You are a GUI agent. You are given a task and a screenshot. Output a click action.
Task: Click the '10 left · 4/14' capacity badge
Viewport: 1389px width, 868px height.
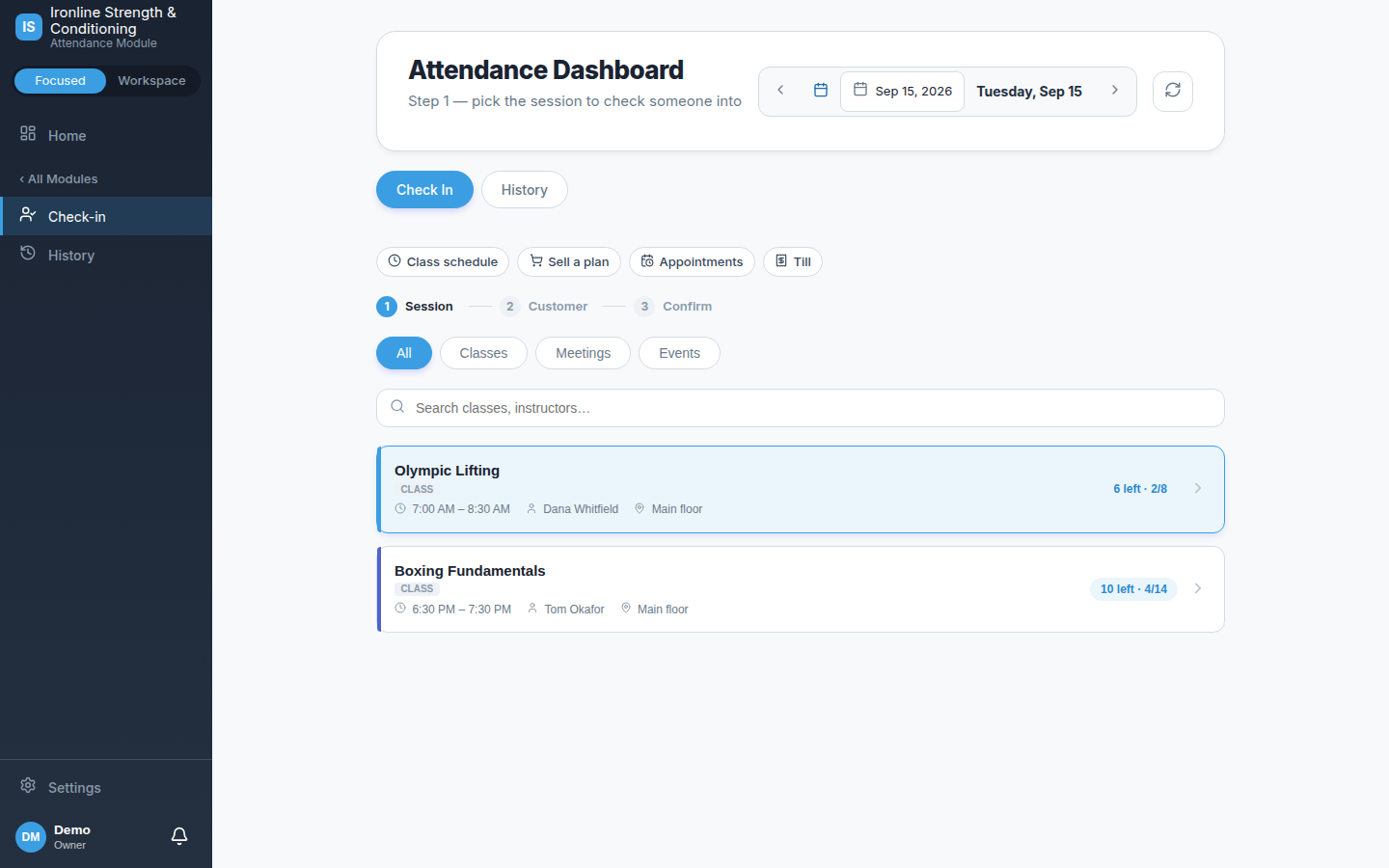[1133, 589]
